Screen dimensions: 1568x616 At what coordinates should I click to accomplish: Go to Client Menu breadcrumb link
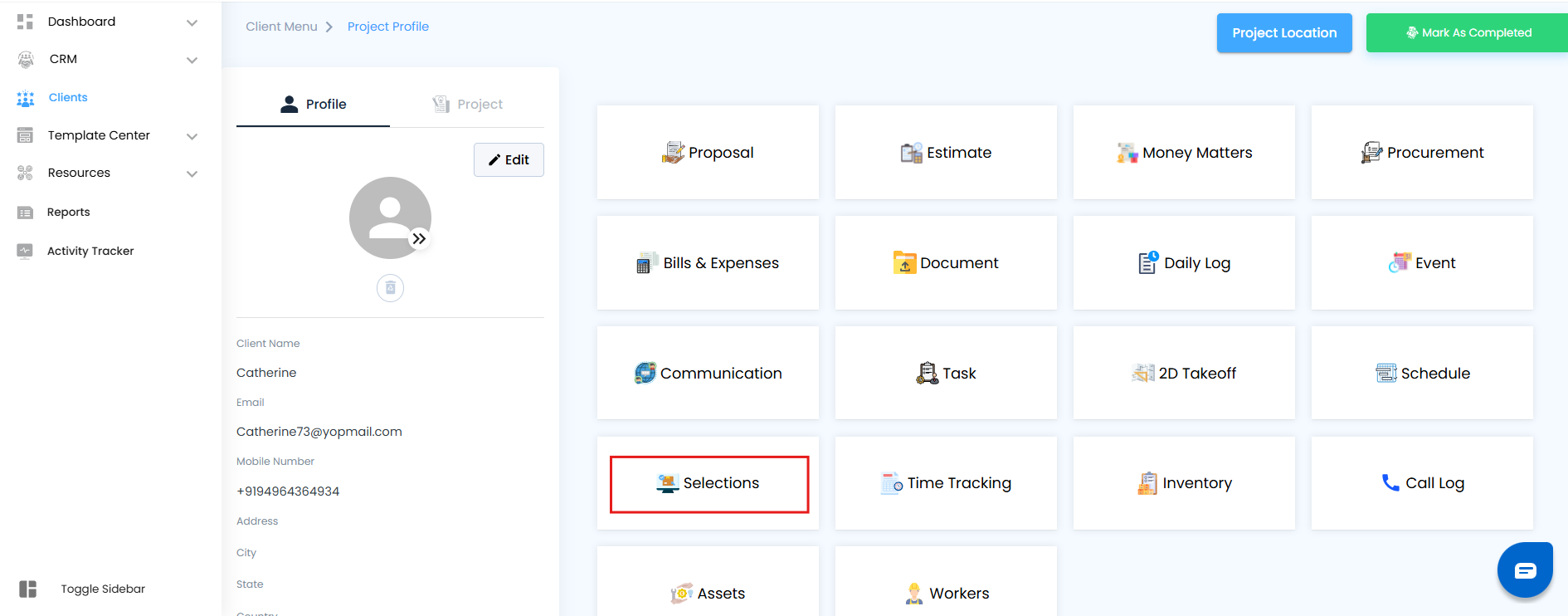[281, 27]
